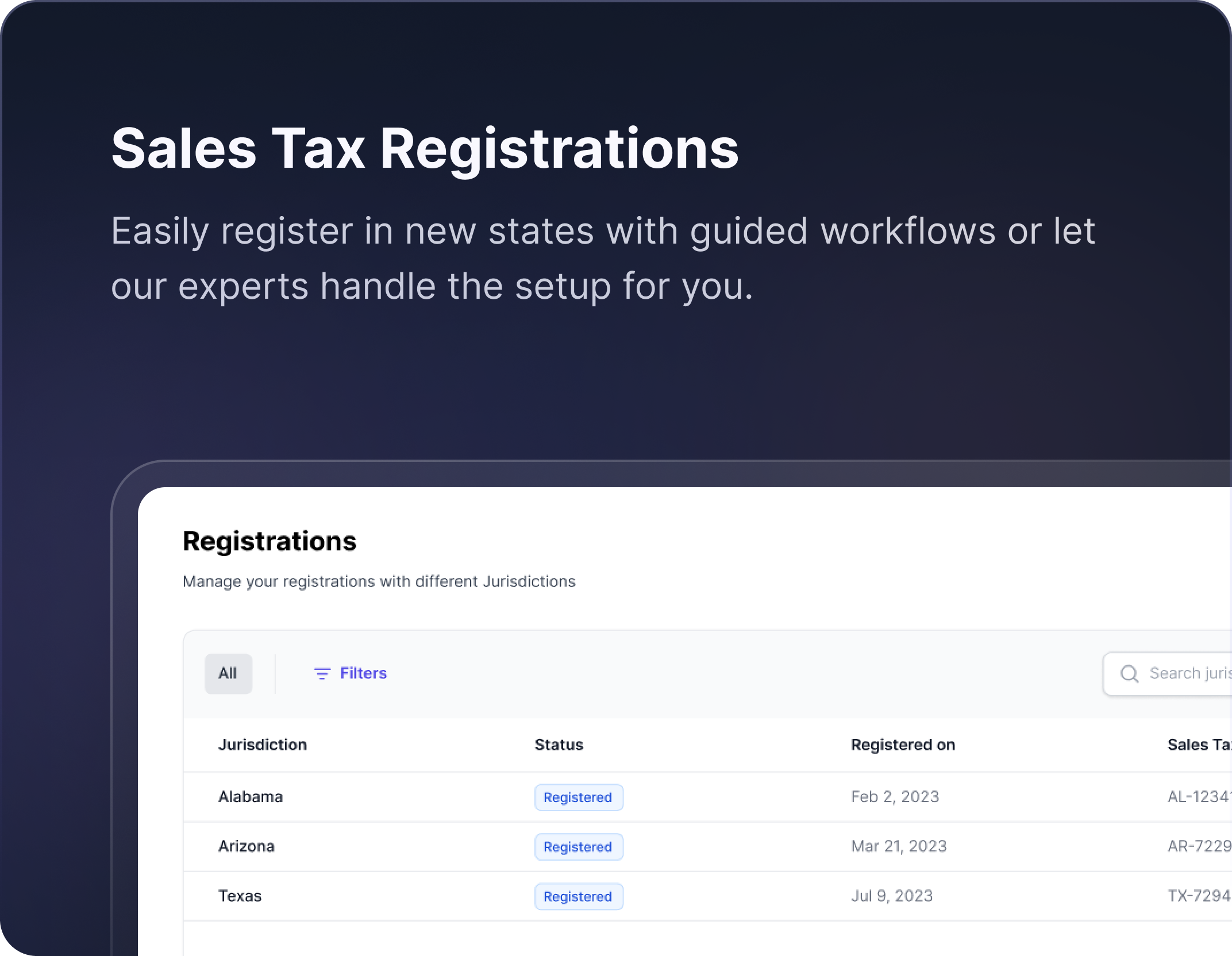This screenshot has width=1232, height=956.
Task: Click Texas's Registered status badge
Action: pos(578,896)
